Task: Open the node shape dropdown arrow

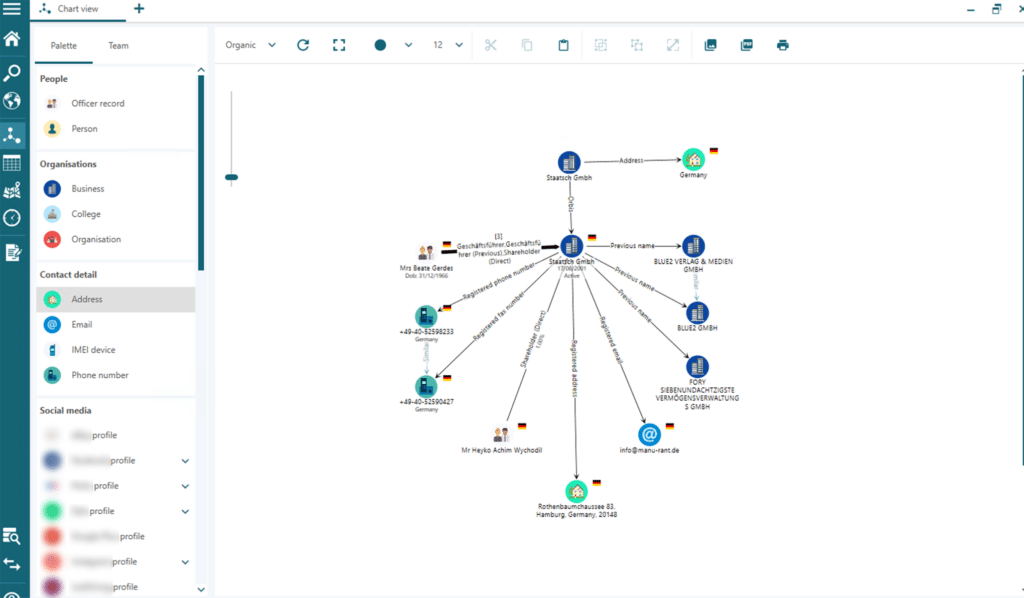Action: point(408,45)
